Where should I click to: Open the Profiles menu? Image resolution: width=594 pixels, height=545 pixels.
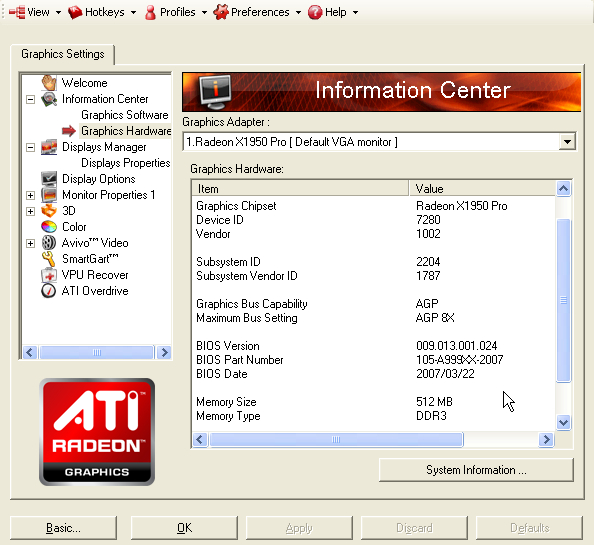(176, 12)
